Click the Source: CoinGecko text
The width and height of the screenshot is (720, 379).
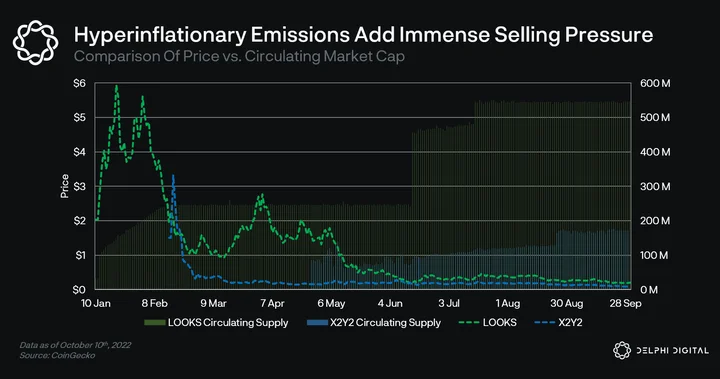coord(57,355)
